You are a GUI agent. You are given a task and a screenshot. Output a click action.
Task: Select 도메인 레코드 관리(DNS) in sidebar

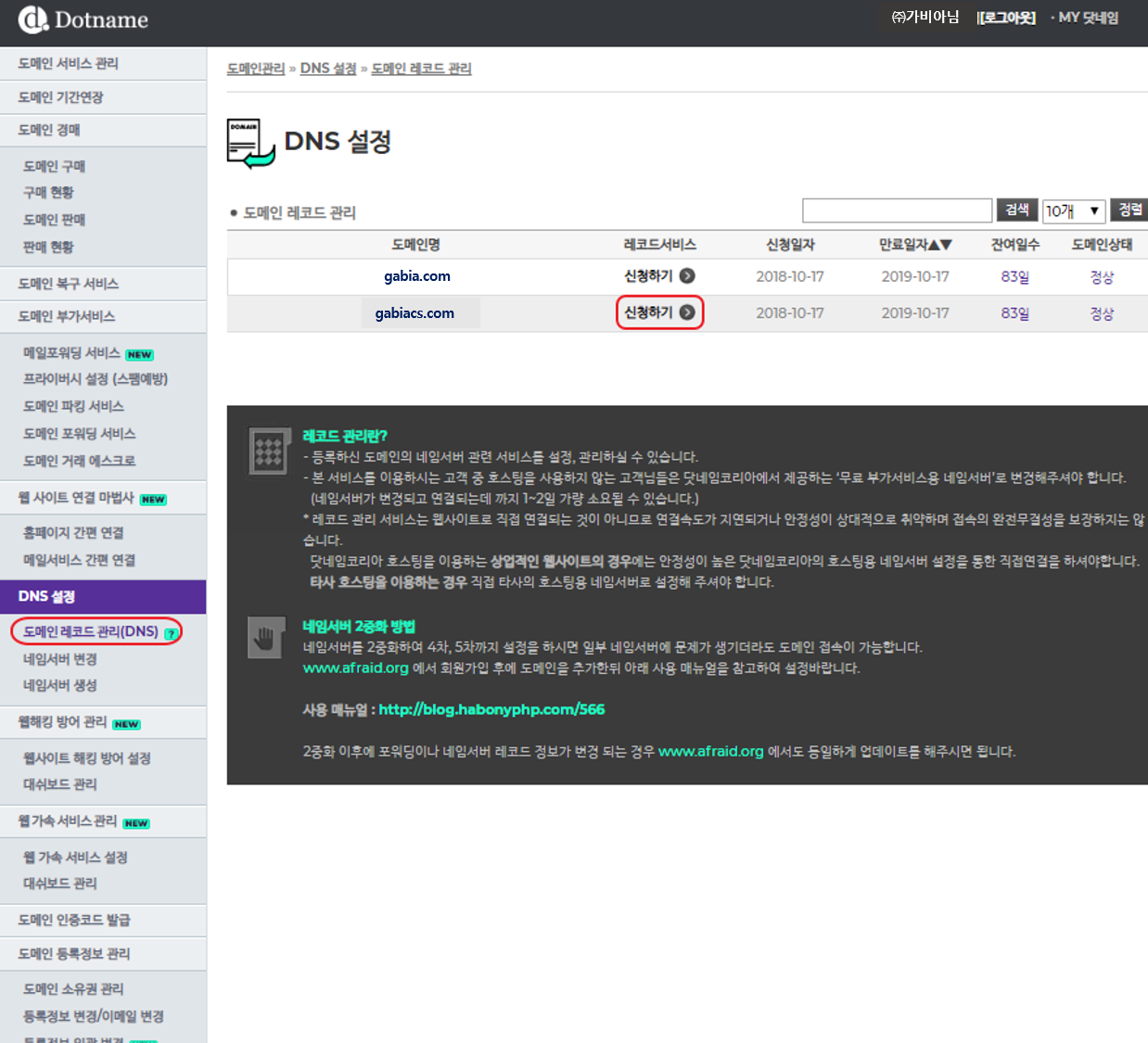tap(91, 632)
